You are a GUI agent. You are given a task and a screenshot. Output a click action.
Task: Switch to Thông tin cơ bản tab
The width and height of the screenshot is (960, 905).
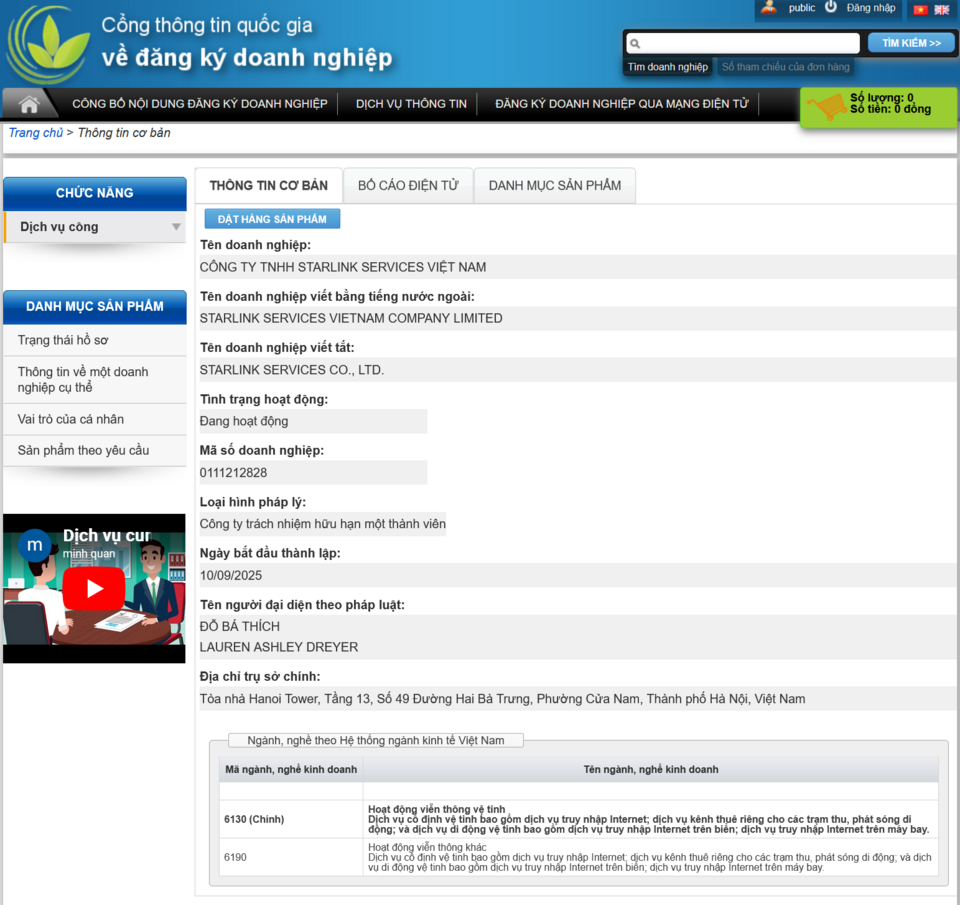coord(269,186)
